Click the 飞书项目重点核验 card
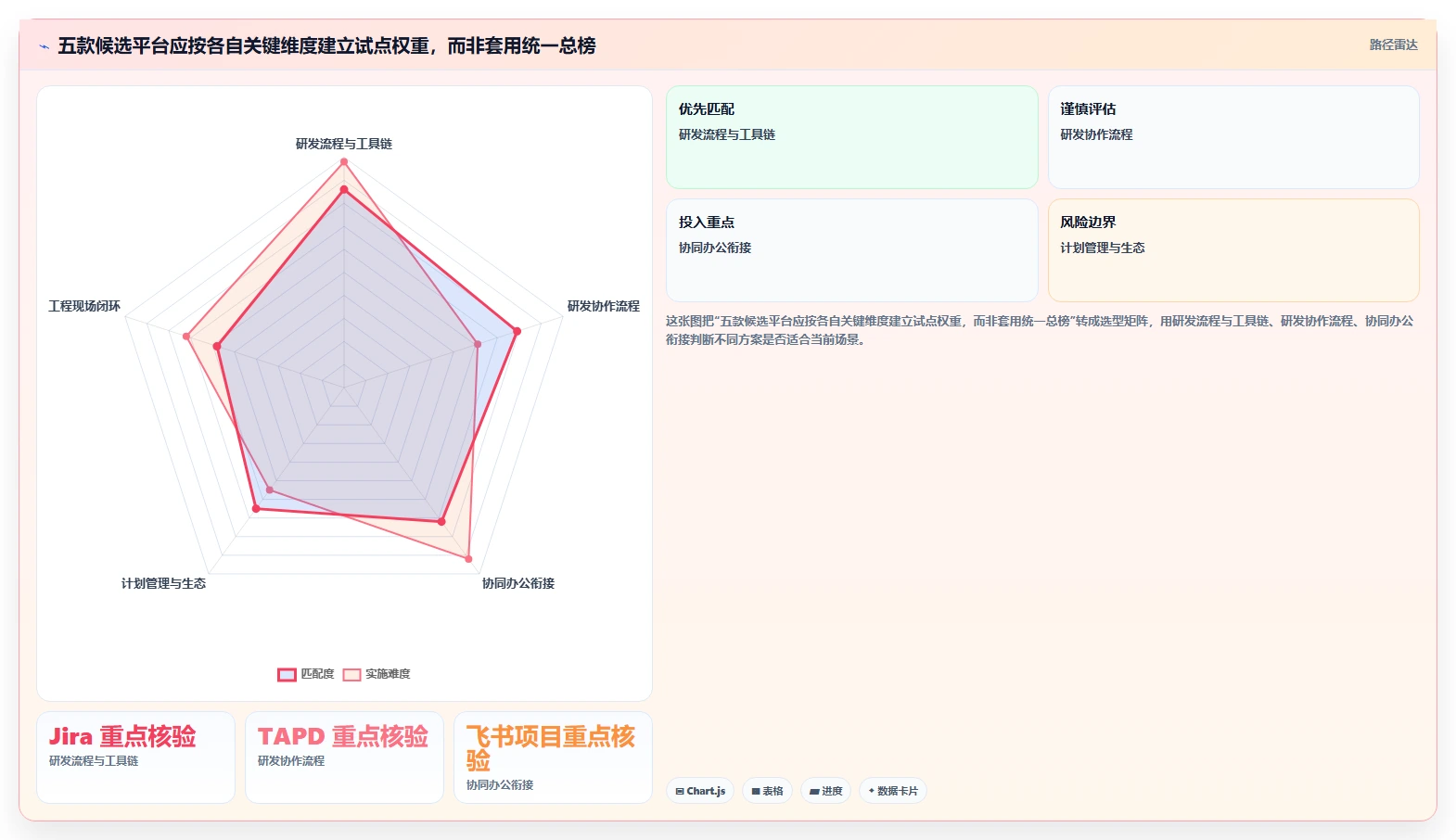This screenshot has width=1456, height=840. pyautogui.click(x=553, y=757)
